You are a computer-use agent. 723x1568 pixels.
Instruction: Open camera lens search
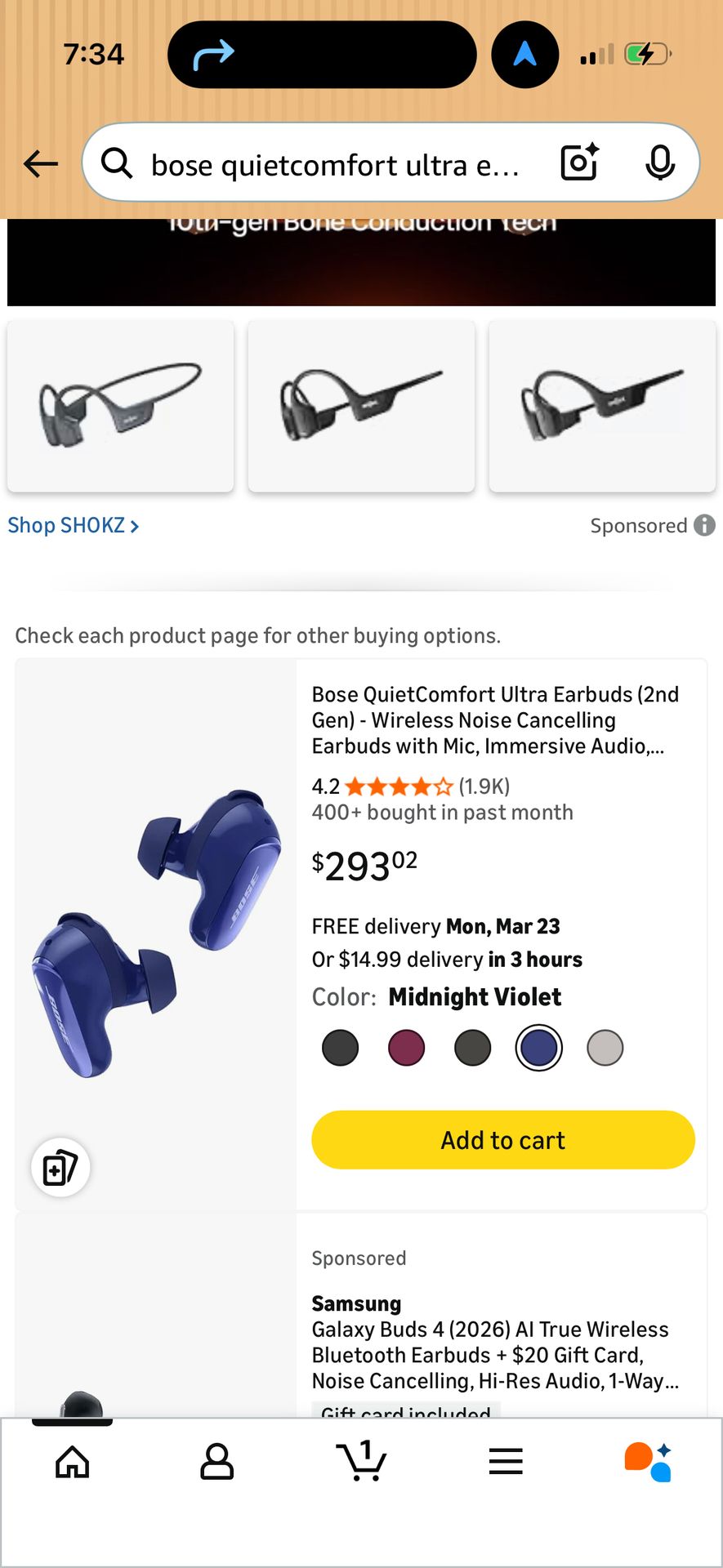580,162
